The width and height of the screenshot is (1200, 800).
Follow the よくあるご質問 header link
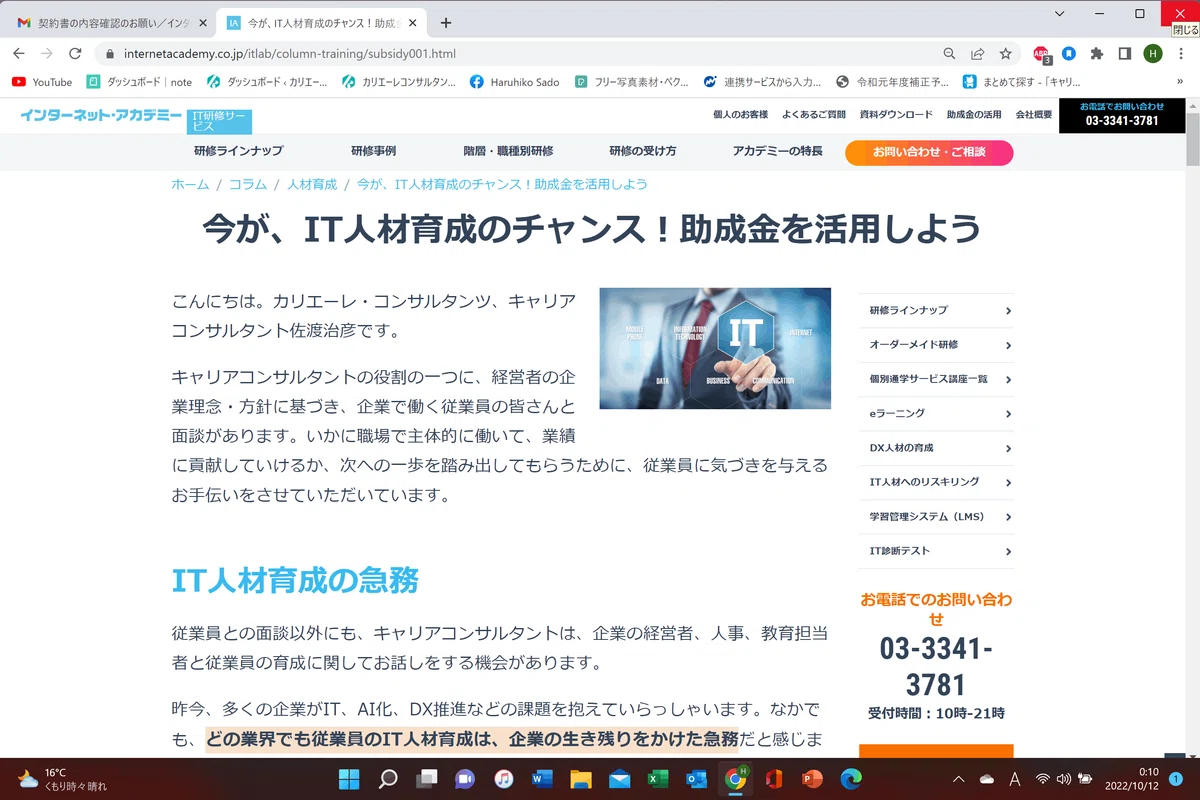point(814,115)
